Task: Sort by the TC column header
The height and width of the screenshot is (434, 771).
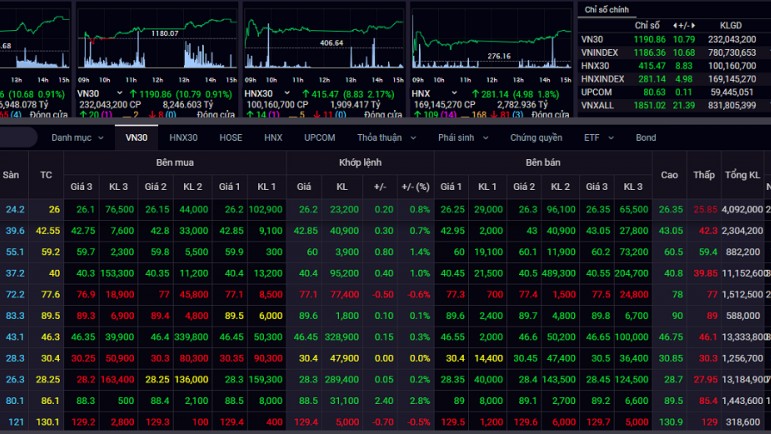Action: pyautogui.click(x=46, y=175)
